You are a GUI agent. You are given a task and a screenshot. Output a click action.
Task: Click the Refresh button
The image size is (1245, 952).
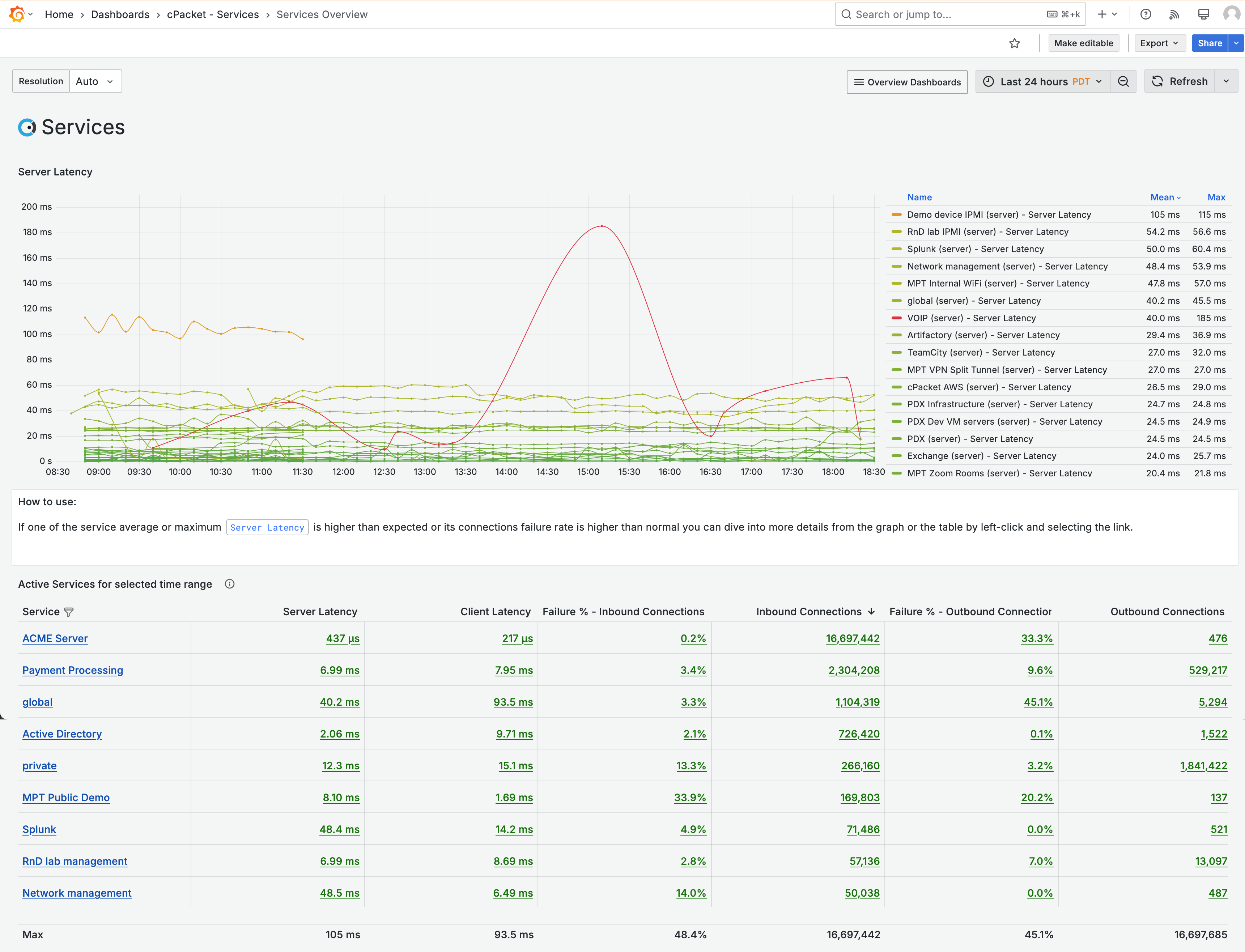click(1180, 82)
